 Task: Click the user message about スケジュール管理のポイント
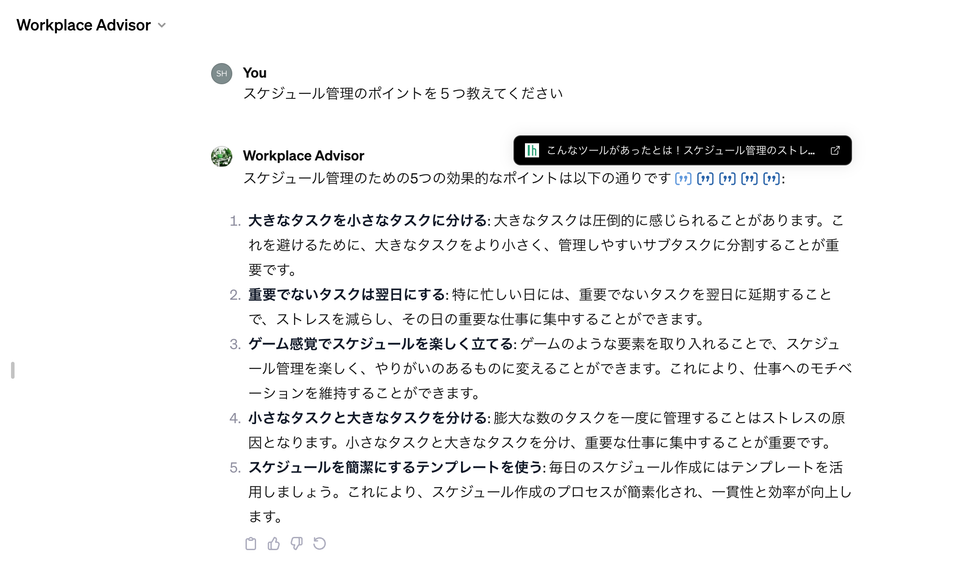(x=402, y=94)
